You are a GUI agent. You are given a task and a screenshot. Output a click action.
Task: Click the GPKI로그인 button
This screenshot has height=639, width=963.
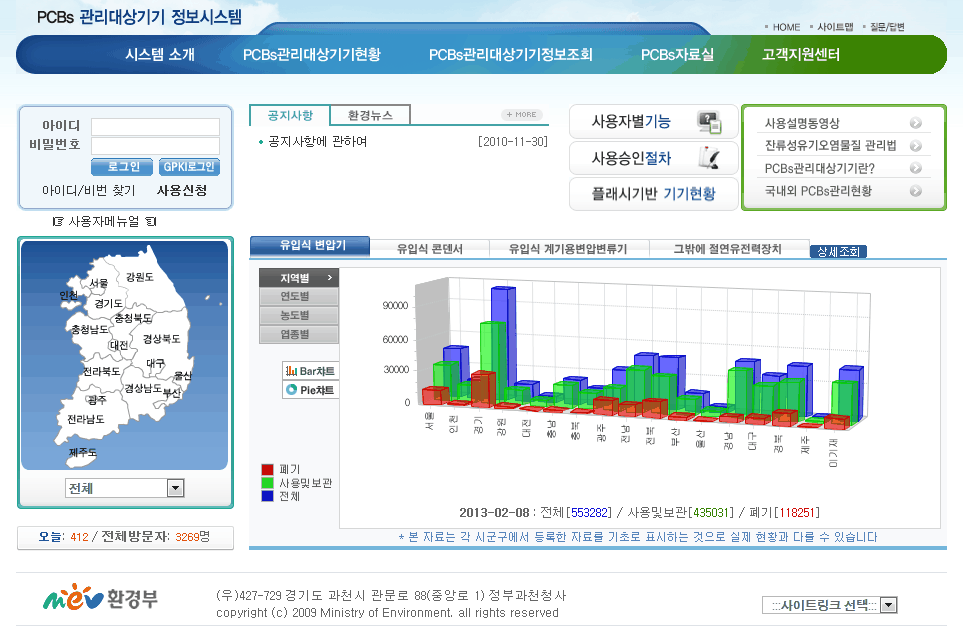pos(189,167)
